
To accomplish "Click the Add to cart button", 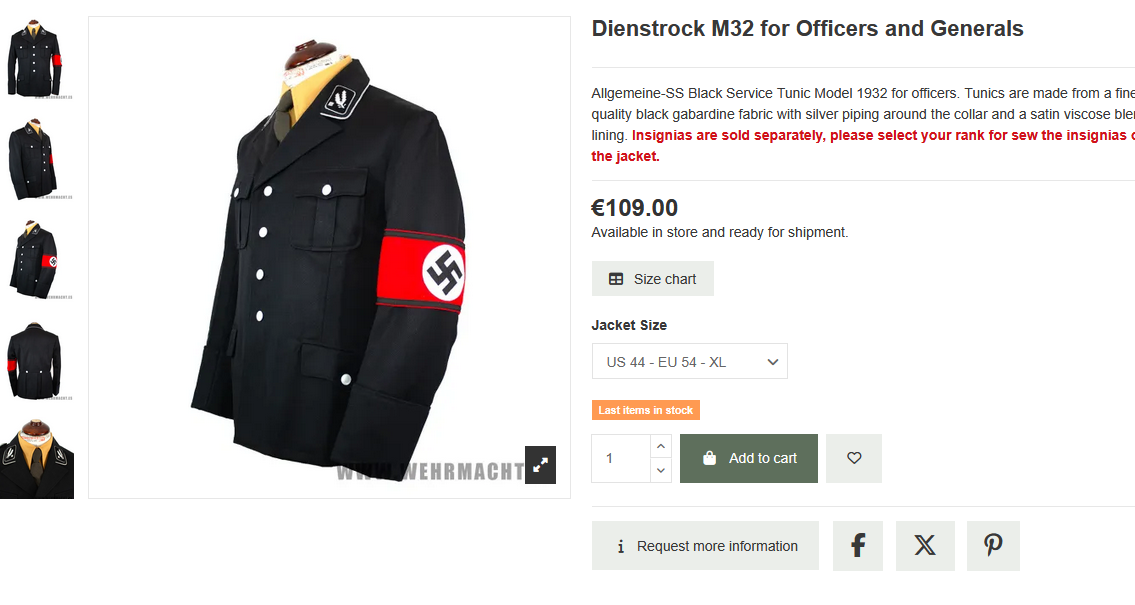I will tap(748, 458).
